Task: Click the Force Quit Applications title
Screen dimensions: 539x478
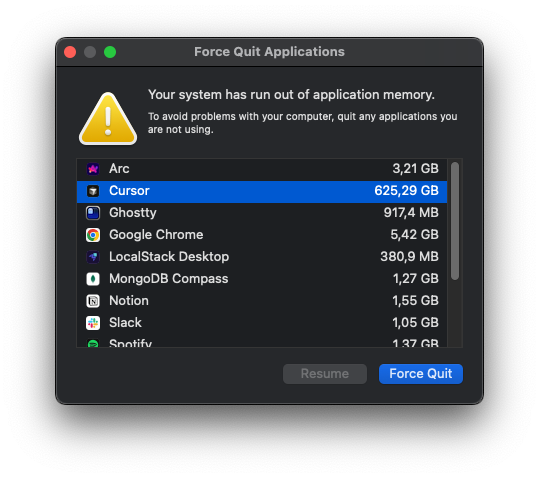Action: (270, 52)
